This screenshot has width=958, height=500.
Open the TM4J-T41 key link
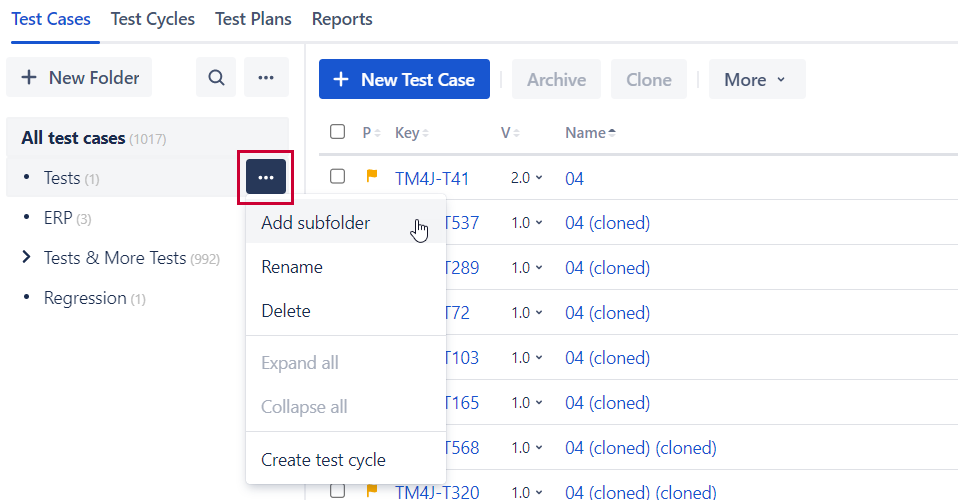(432, 178)
